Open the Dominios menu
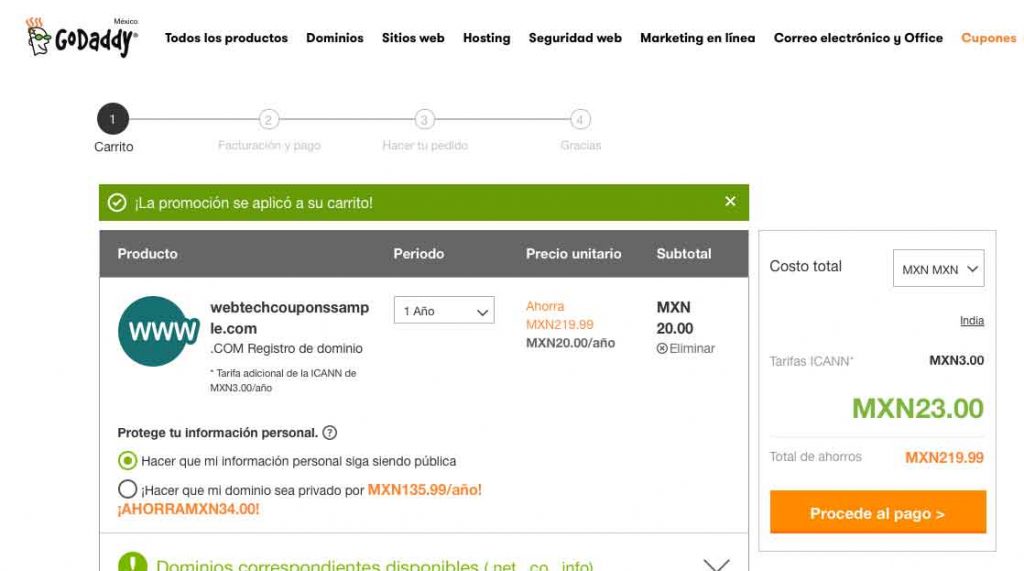Viewport: 1024px width, 571px height. coord(335,38)
